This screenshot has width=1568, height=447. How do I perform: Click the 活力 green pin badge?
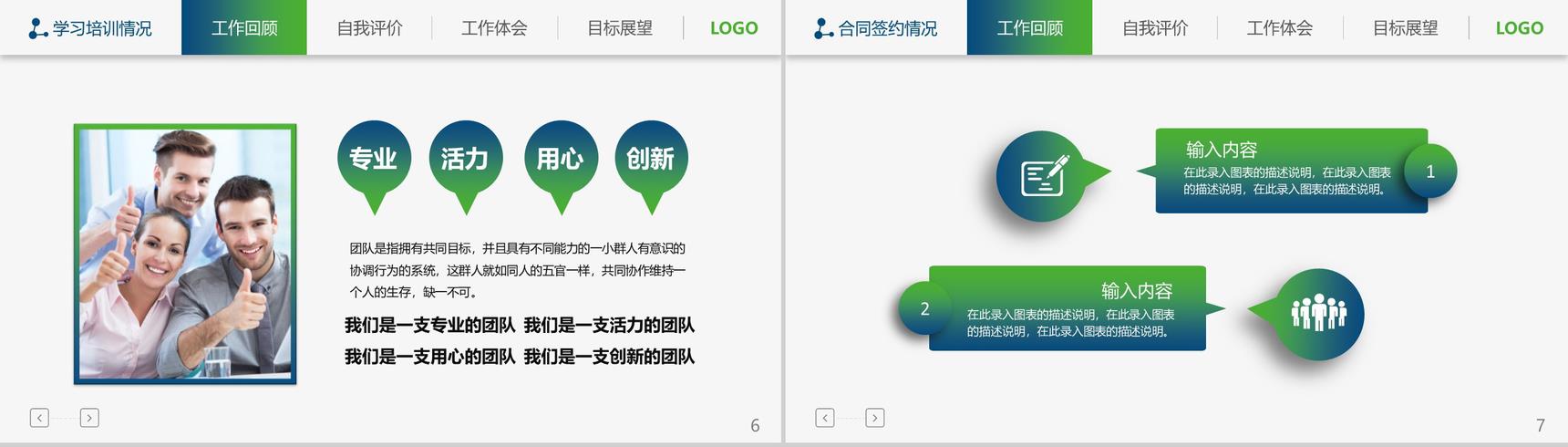point(466,168)
